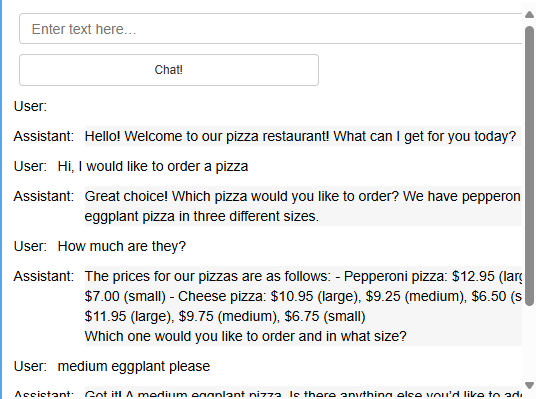Click the 'Hi, I would like to order a pizza' message
Screen dimensions: 536x399
click(153, 167)
